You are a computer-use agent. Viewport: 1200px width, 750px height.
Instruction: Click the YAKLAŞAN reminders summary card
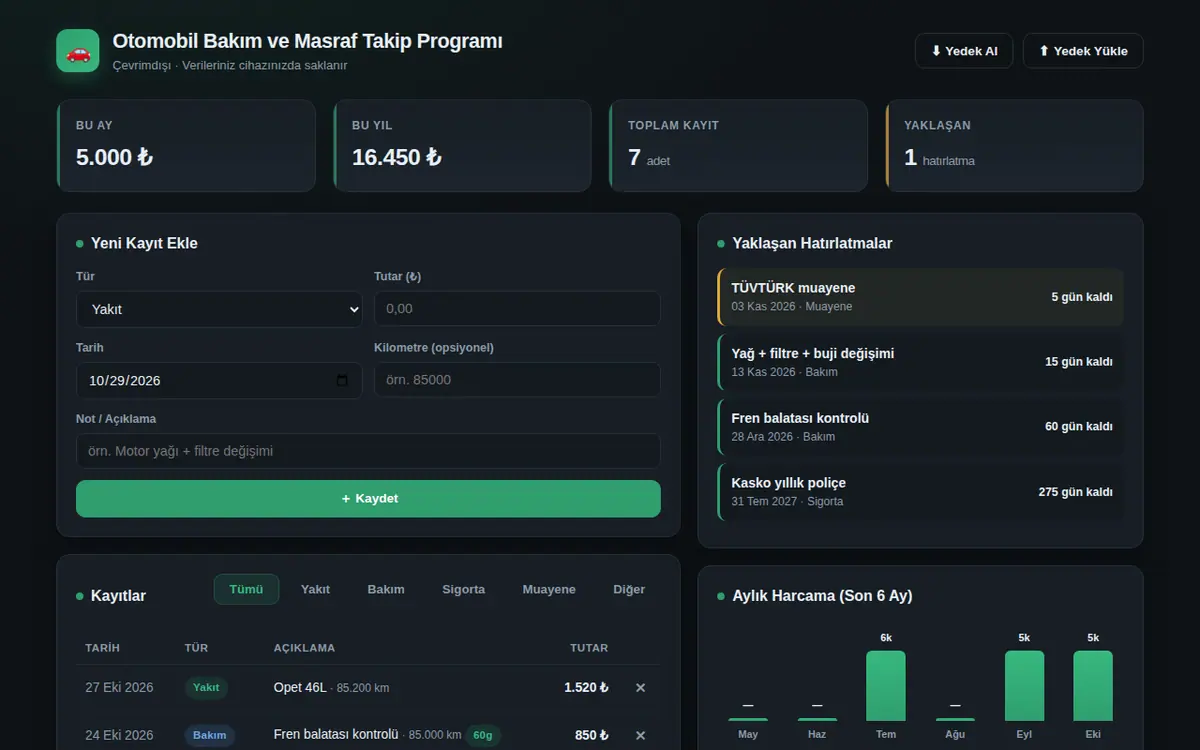pyautogui.click(x=1014, y=146)
